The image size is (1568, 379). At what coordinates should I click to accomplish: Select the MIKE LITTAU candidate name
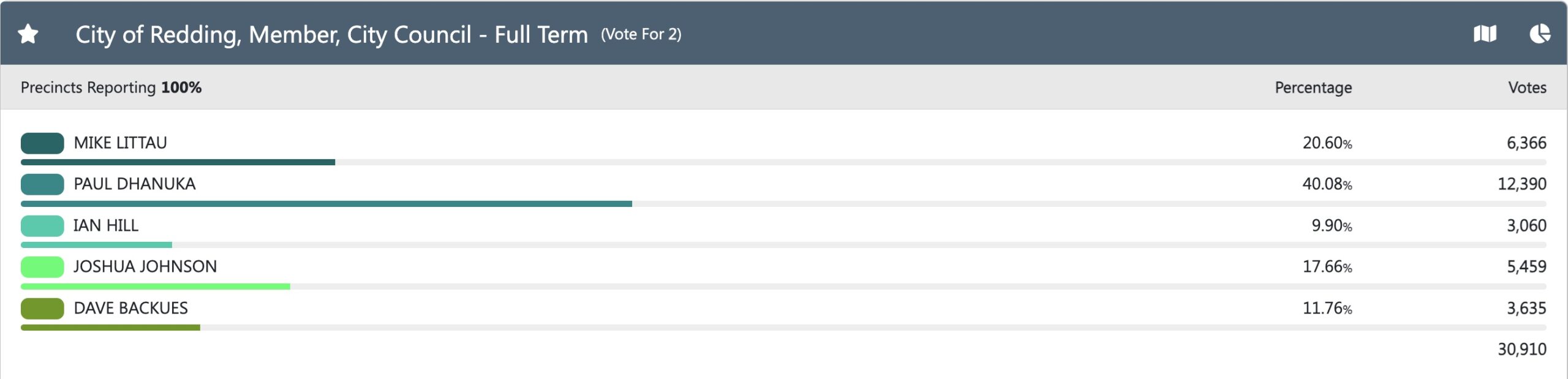(120, 143)
